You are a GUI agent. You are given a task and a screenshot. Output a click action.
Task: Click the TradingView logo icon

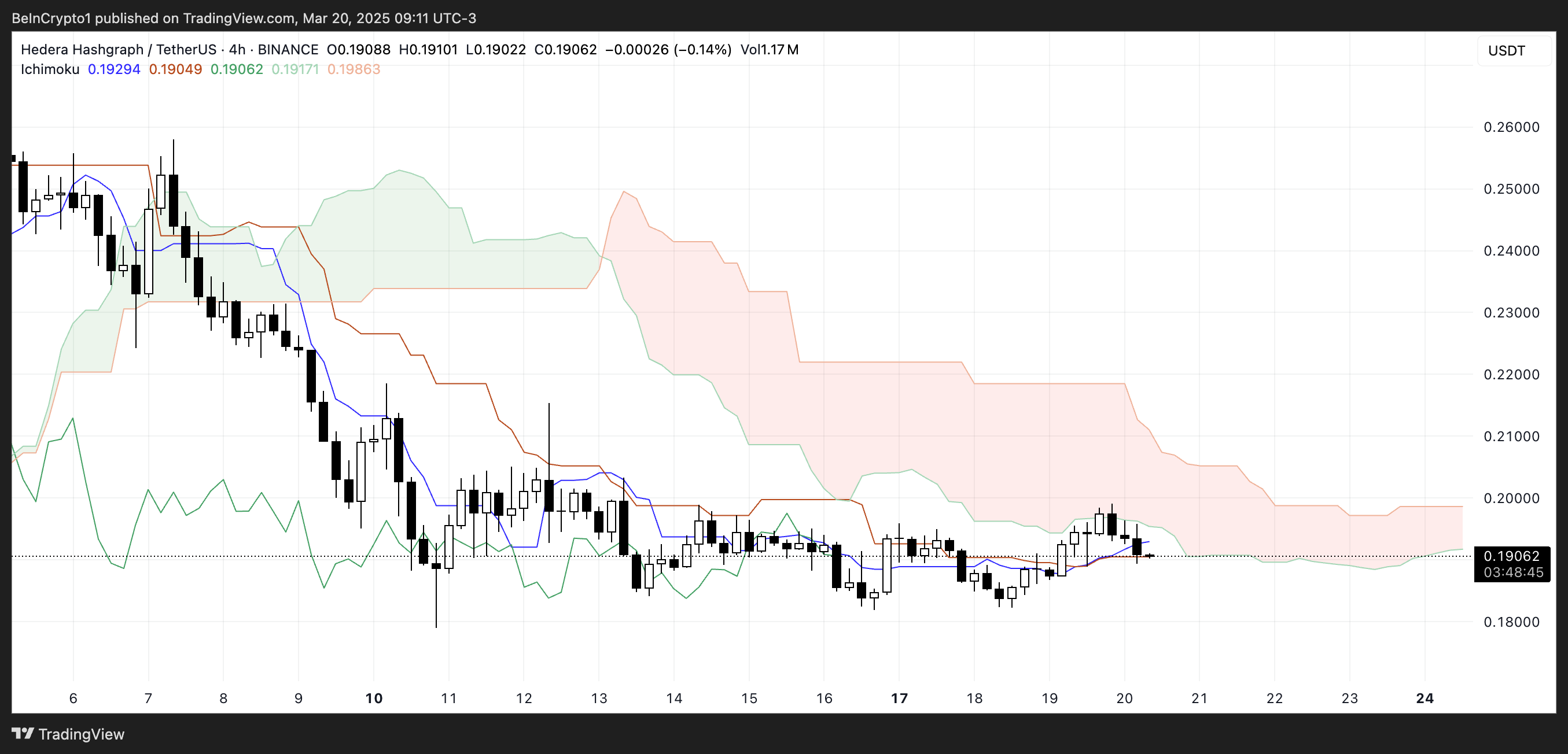23,733
